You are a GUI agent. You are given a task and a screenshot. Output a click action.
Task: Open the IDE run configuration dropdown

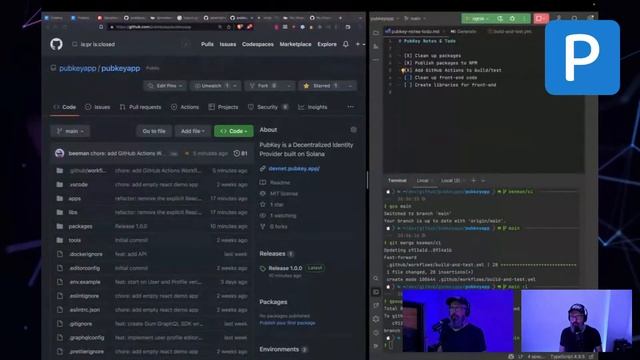(478, 18)
